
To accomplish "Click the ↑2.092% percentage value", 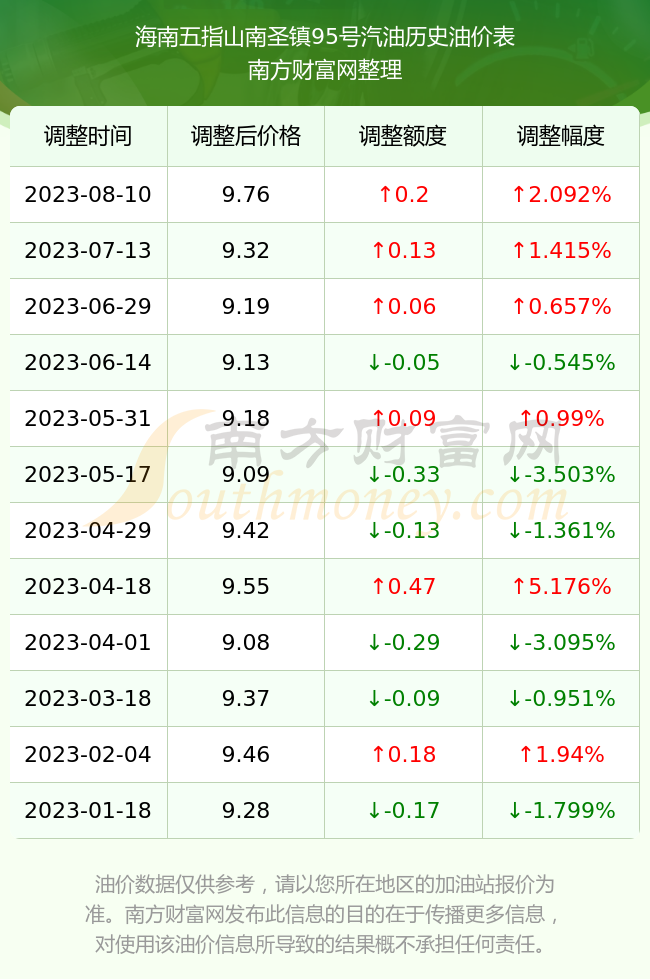I will coord(561,194).
